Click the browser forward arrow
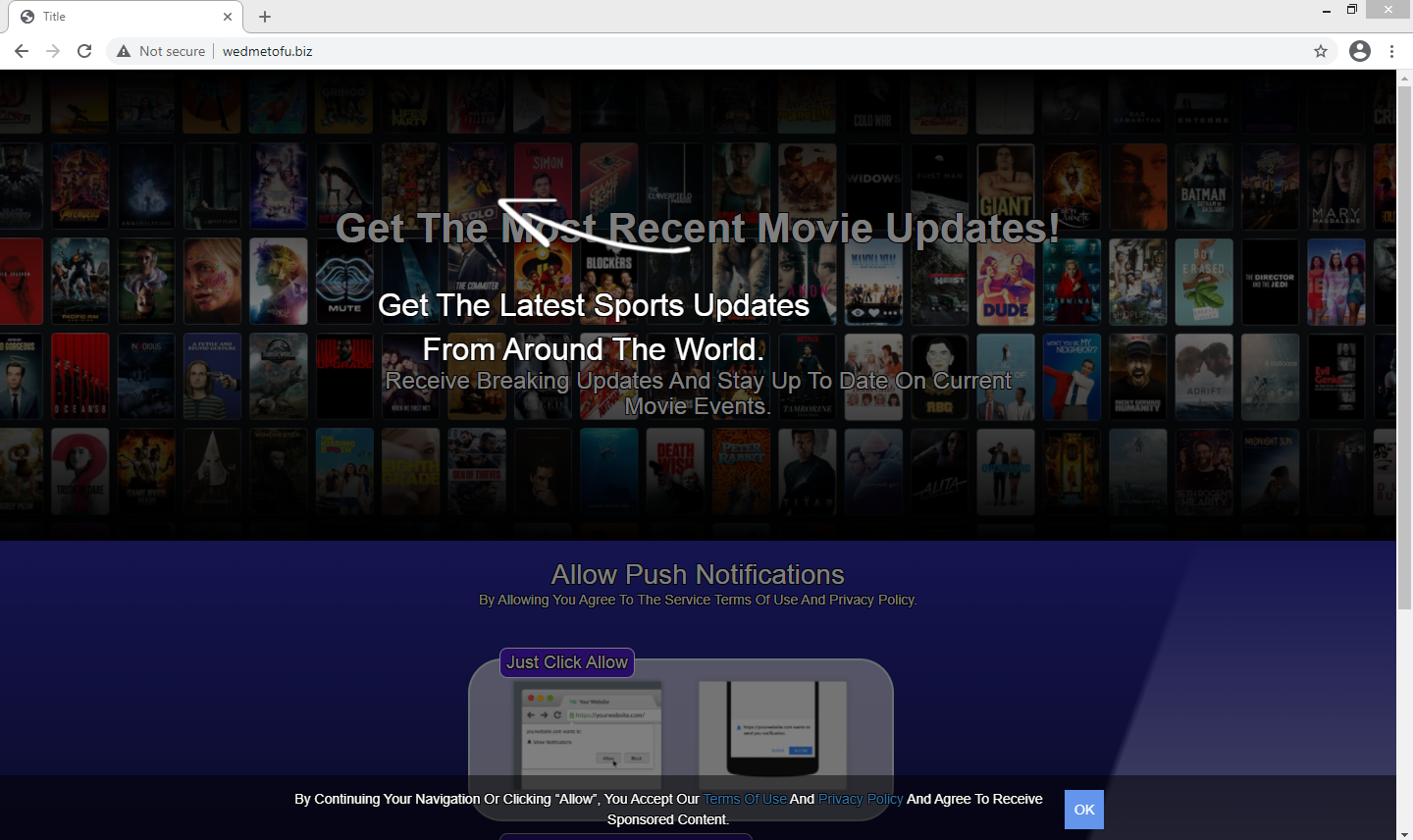The width and height of the screenshot is (1413, 840). point(53,51)
